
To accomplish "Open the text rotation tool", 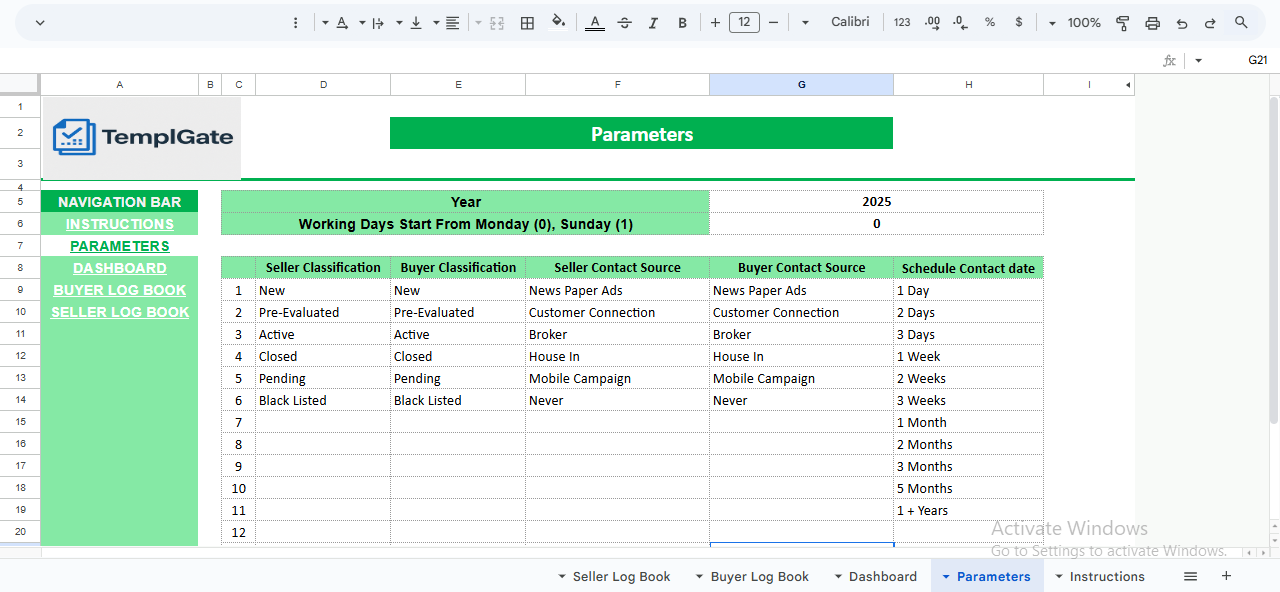I will coord(343,22).
